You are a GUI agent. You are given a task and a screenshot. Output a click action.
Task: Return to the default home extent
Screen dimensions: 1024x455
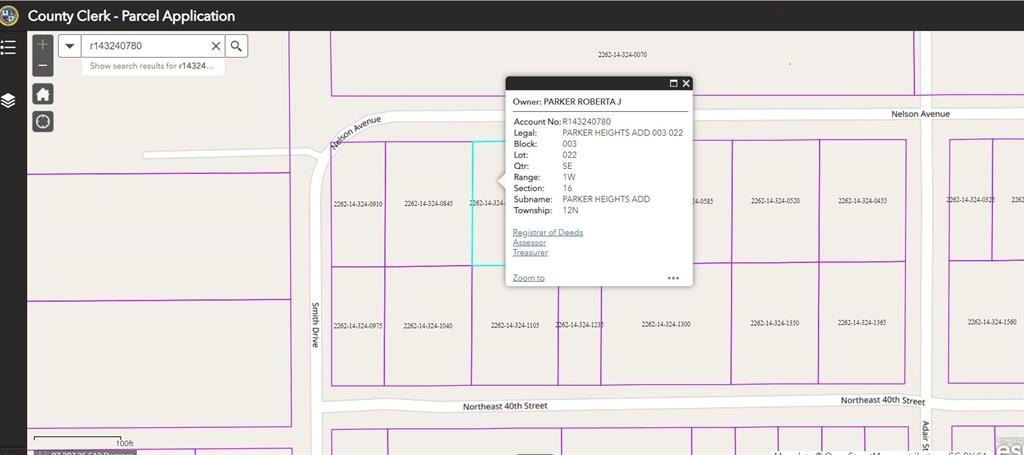(x=42, y=94)
